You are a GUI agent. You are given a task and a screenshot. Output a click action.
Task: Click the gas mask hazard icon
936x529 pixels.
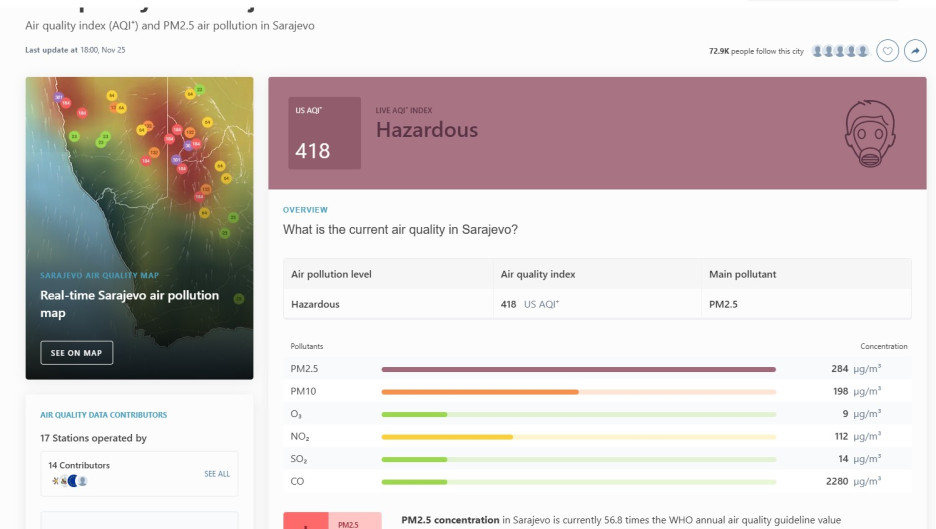point(870,133)
